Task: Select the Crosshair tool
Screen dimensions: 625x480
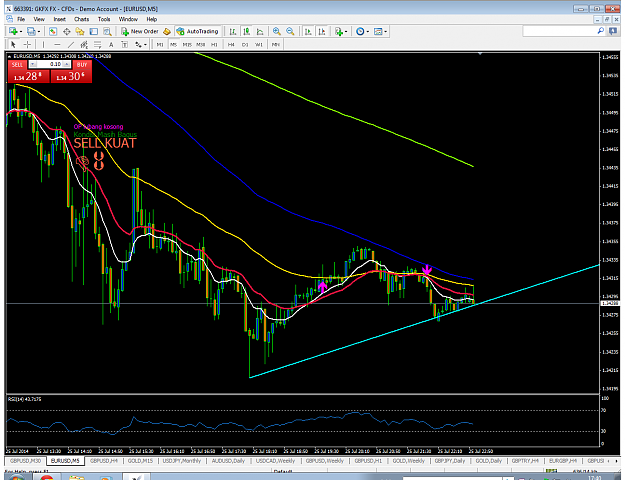Action: [x=27, y=44]
